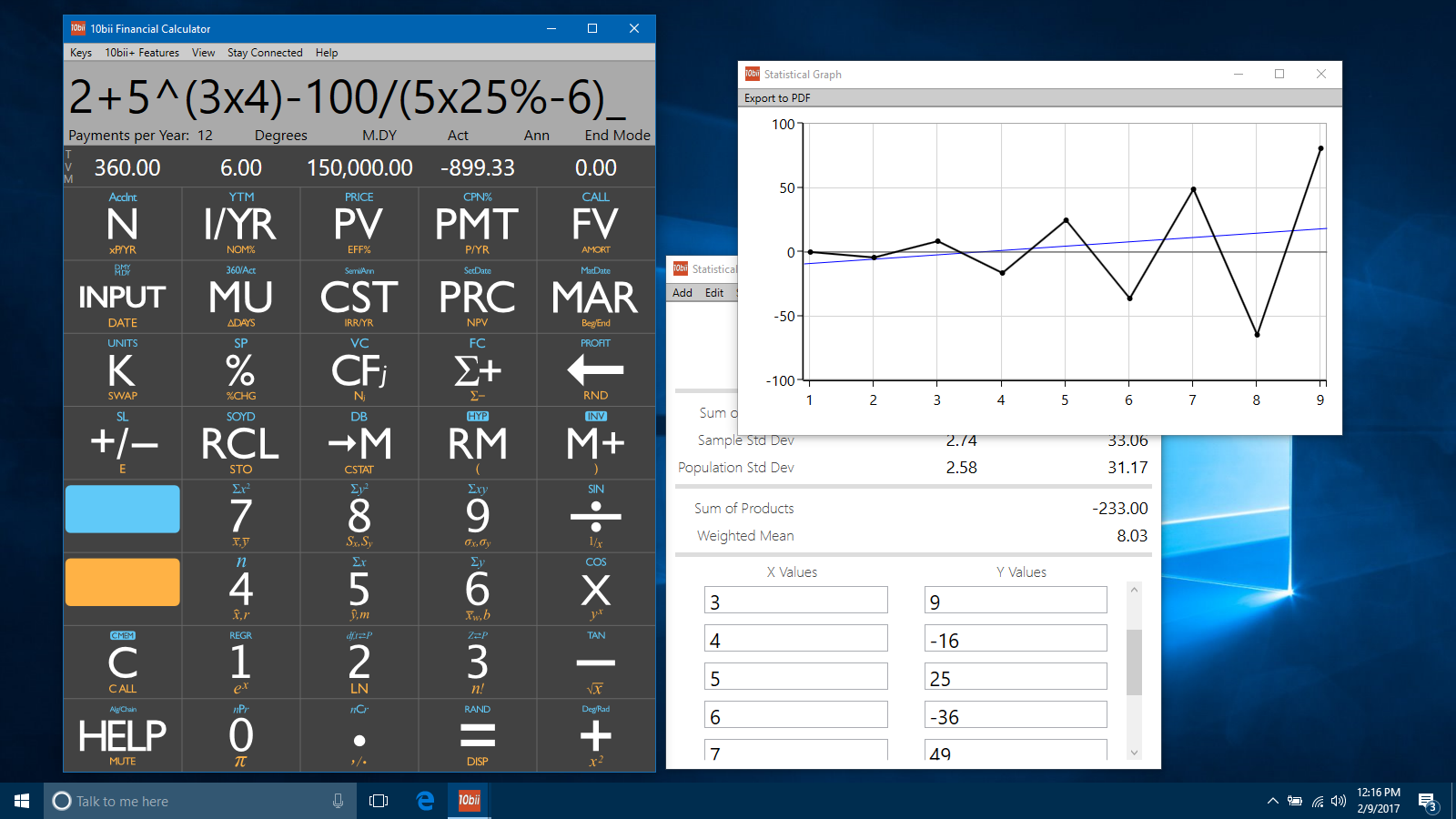This screenshot has height=819, width=1456.
Task: Select the X Value field containing 3
Action: (x=795, y=600)
